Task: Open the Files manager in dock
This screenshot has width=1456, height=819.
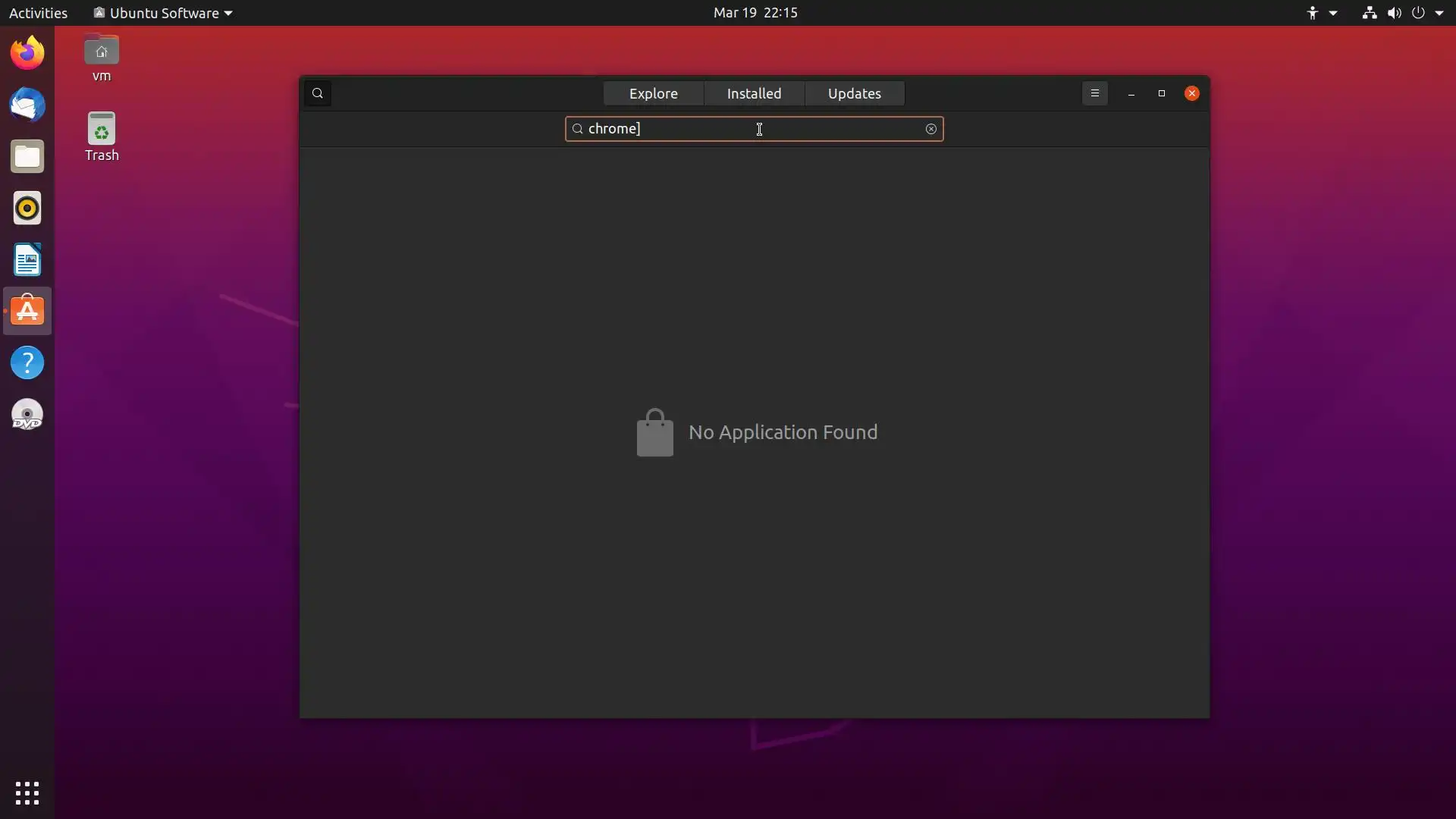Action: 27,156
